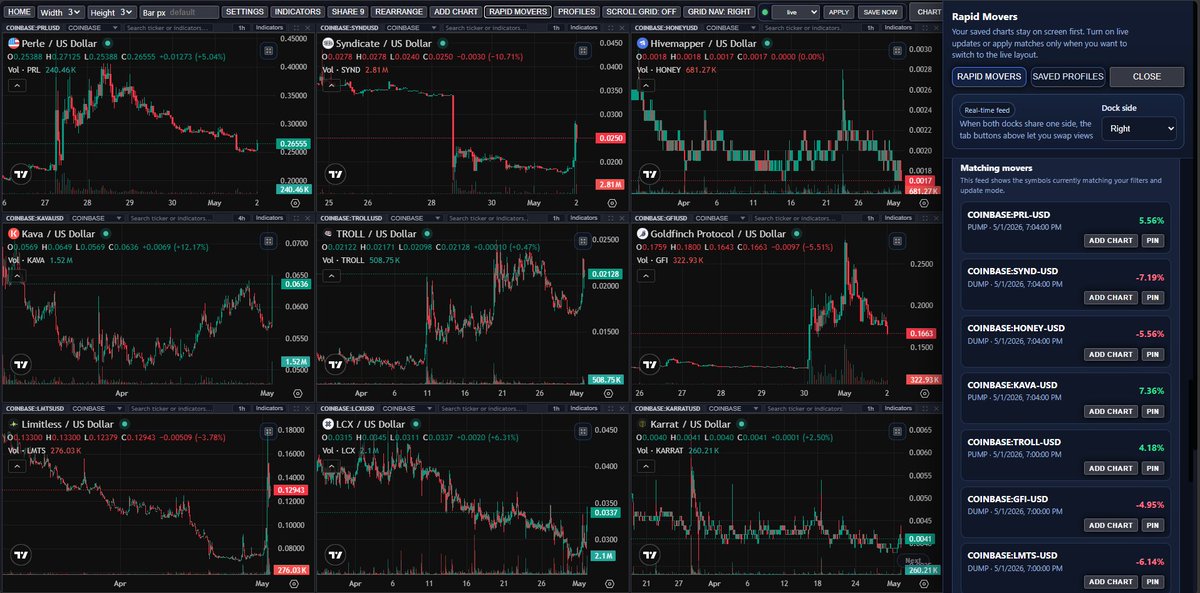Open Profiles in top toolbar
The height and width of the screenshot is (593, 1200).
577,12
